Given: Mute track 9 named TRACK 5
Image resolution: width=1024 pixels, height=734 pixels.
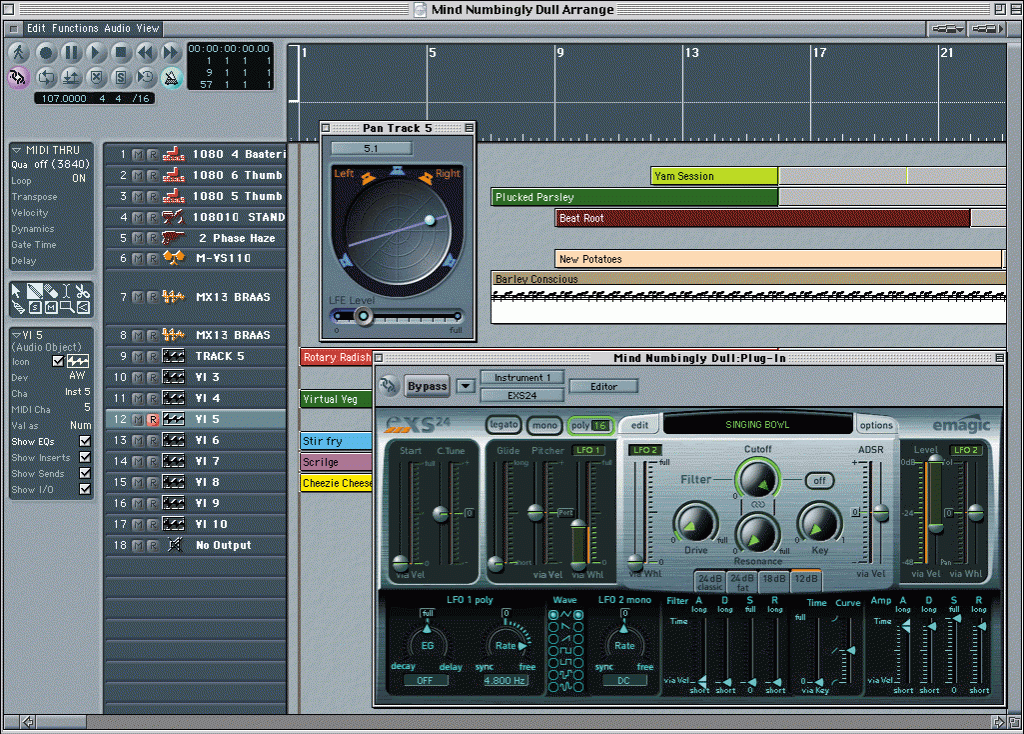Looking at the screenshot, I should 138,357.
